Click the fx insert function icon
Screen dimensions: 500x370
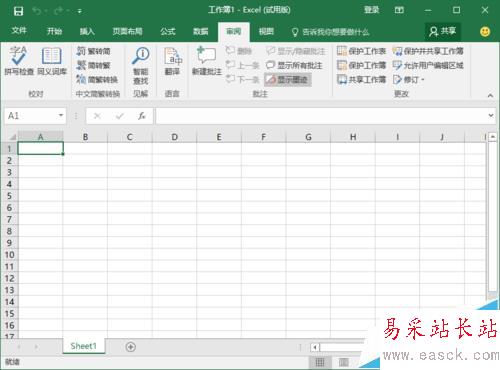(142, 116)
